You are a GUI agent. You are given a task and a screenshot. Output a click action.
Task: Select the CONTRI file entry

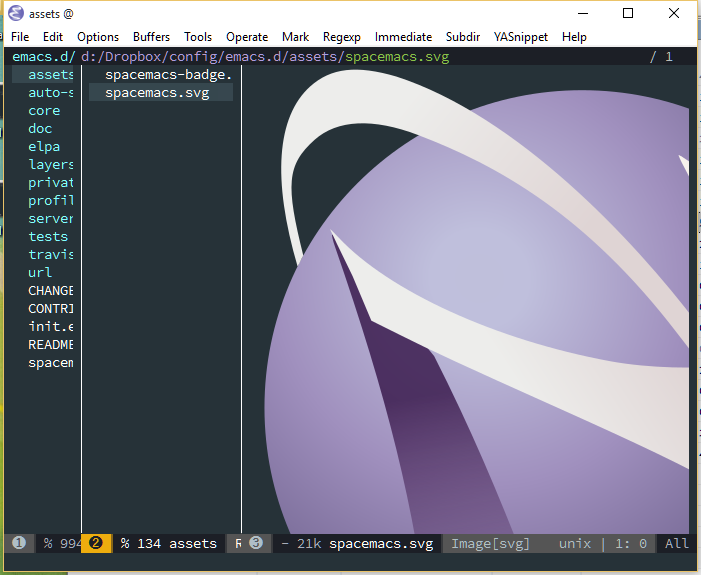[x=51, y=309]
